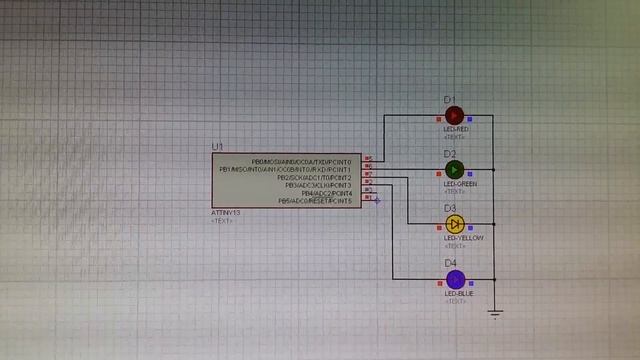Click the LED-RED value label

click(x=456, y=129)
